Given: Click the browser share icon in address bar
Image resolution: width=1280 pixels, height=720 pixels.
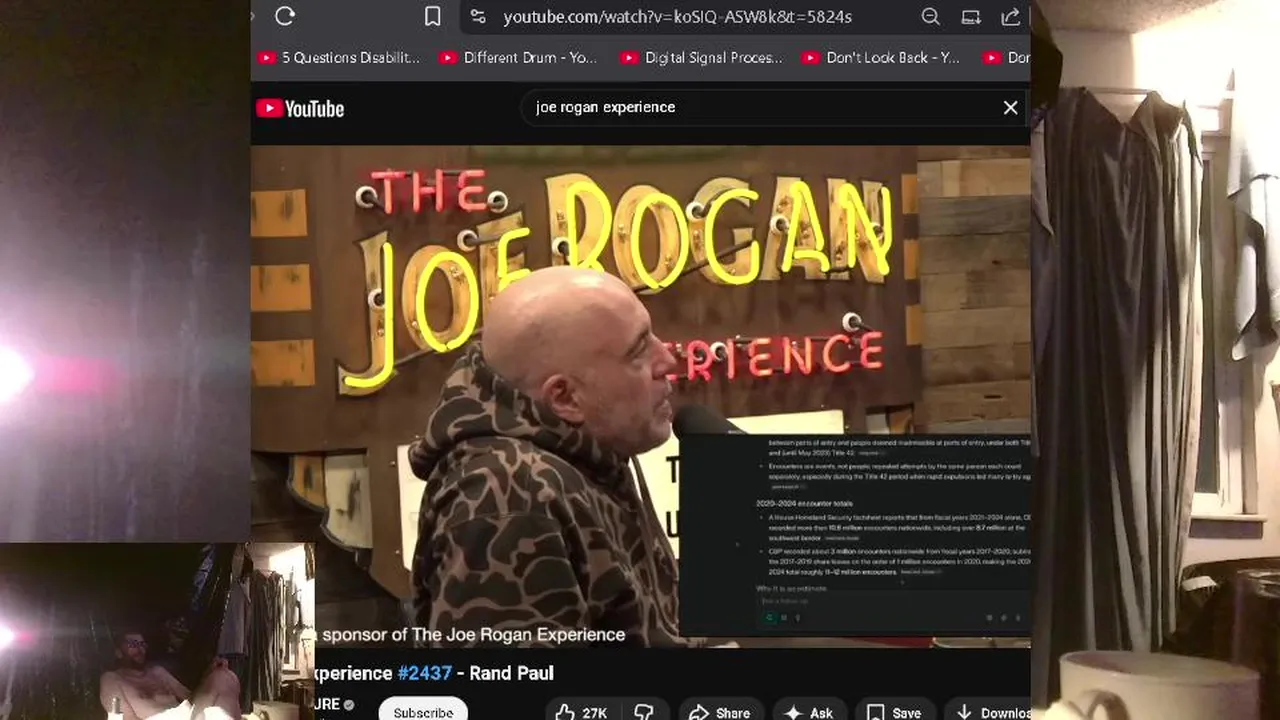Looking at the screenshot, I should click(x=1010, y=16).
